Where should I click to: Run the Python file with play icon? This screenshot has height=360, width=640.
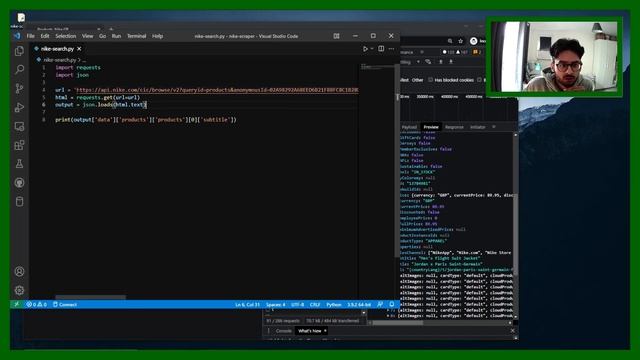pyautogui.click(x=365, y=49)
